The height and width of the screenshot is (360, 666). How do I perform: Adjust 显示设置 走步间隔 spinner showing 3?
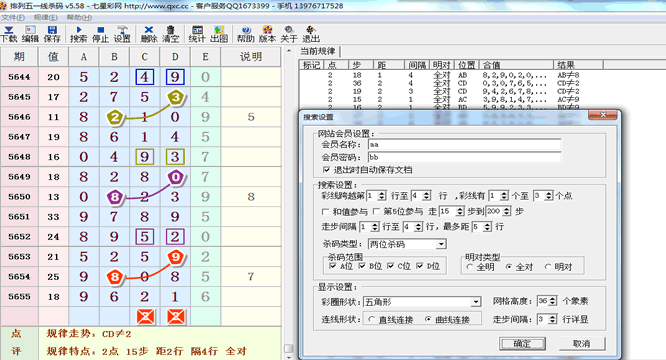[x=552, y=319]
